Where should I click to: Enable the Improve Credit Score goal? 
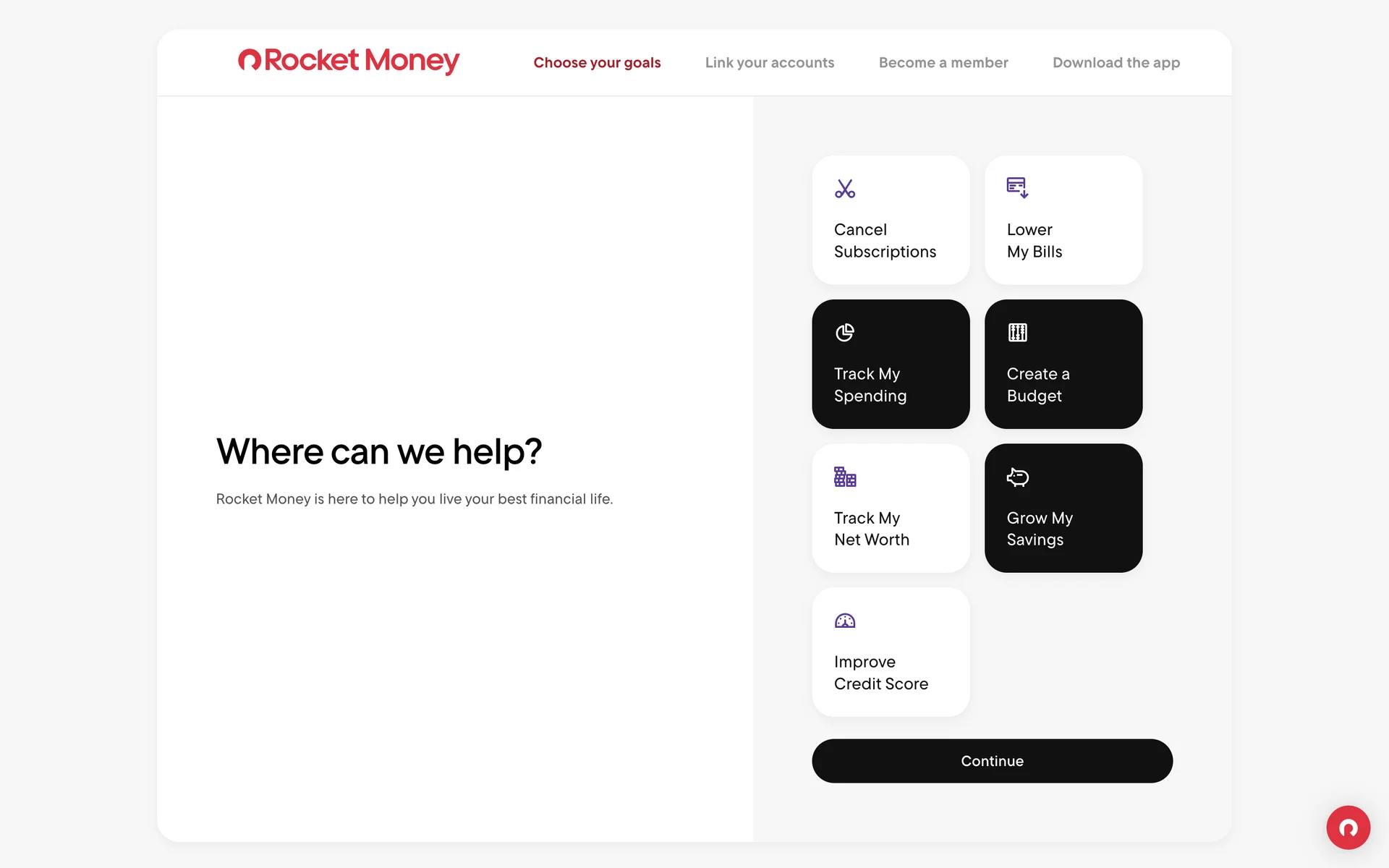pyautogui.click(x=891, y=652)
